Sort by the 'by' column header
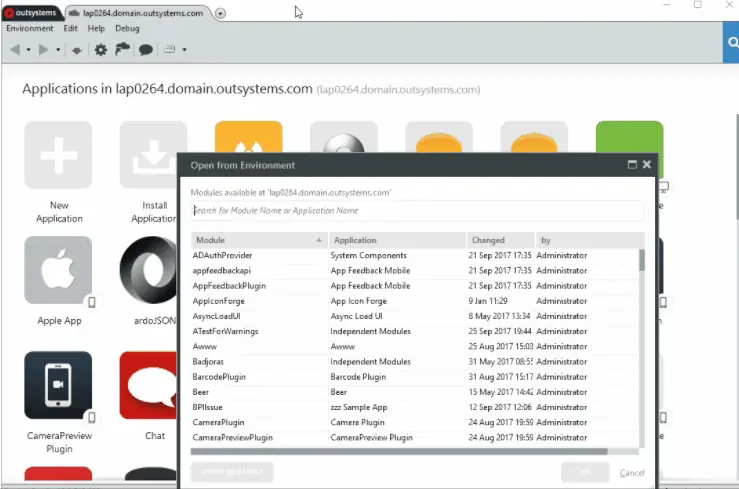The width and height of the screenshot is (739, 489). click(x=590, y=240)
